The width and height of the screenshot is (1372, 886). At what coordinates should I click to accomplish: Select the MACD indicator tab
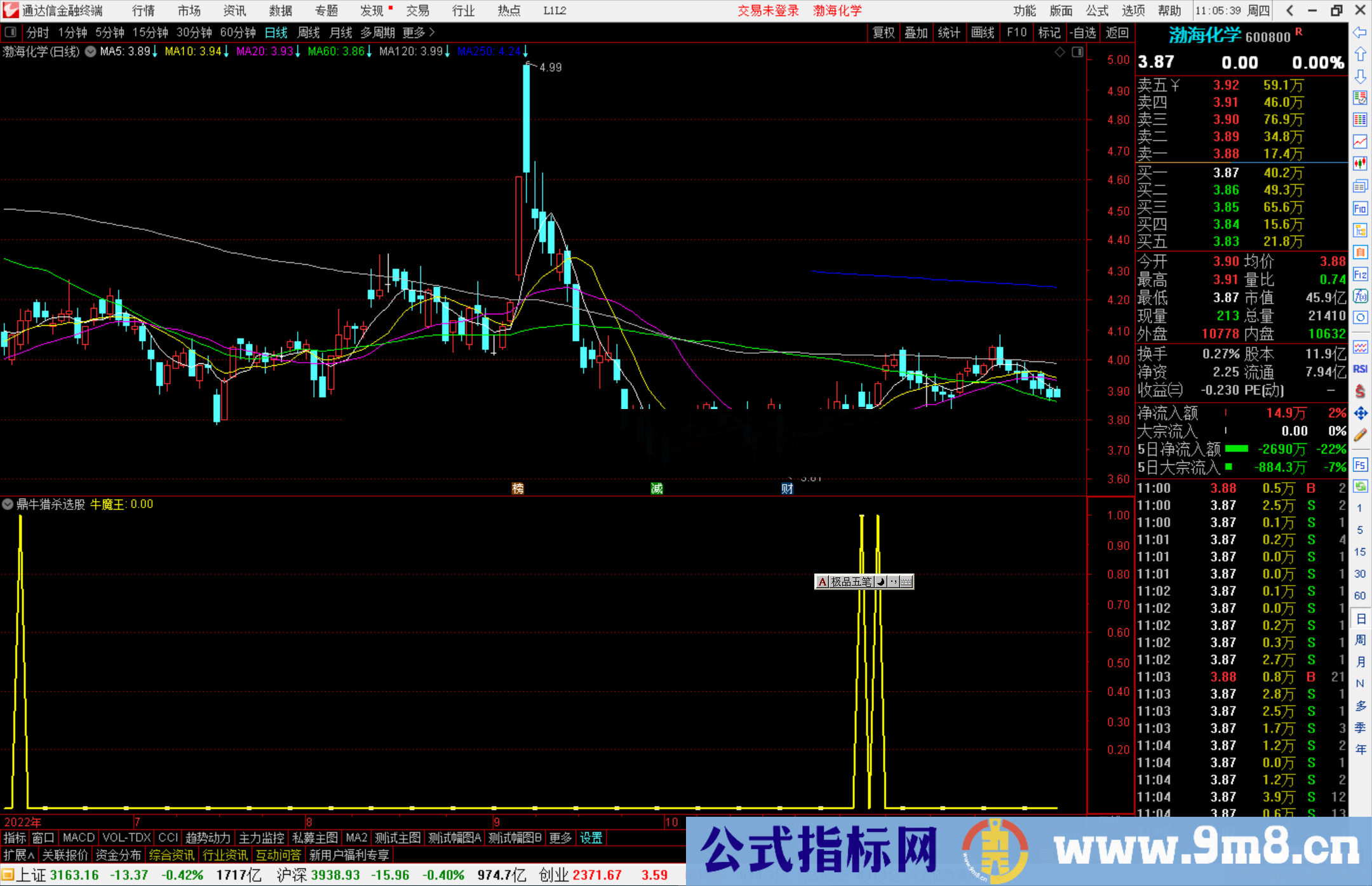[79, 838]
